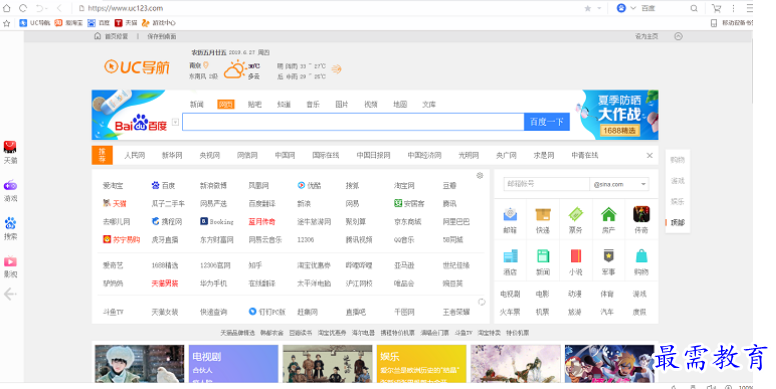Open the shopping cart toolbar icon

[716, 8]
